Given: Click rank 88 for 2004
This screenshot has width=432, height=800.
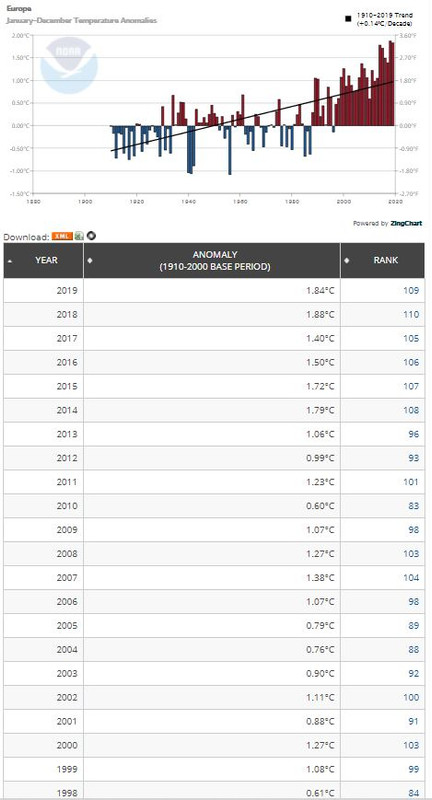Looking at the screenshot, I should [x=414, y=650].
